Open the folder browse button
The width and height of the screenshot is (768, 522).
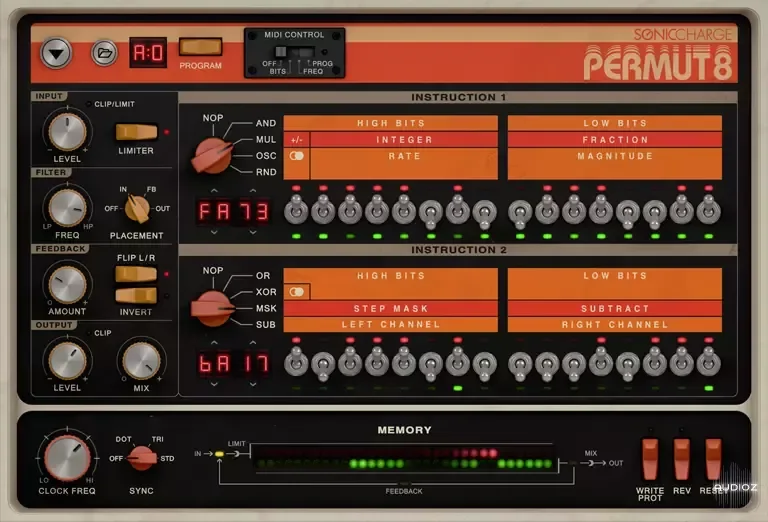pos(104,53)
